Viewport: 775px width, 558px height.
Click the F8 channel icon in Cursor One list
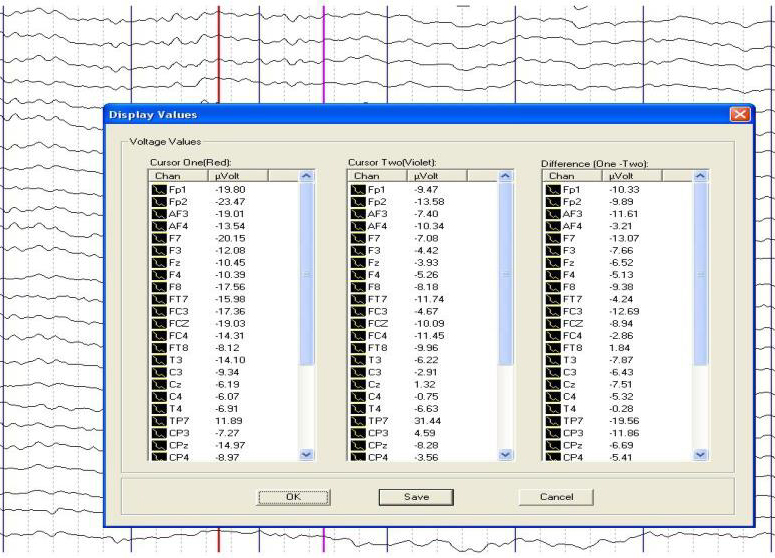pos(157,286)
